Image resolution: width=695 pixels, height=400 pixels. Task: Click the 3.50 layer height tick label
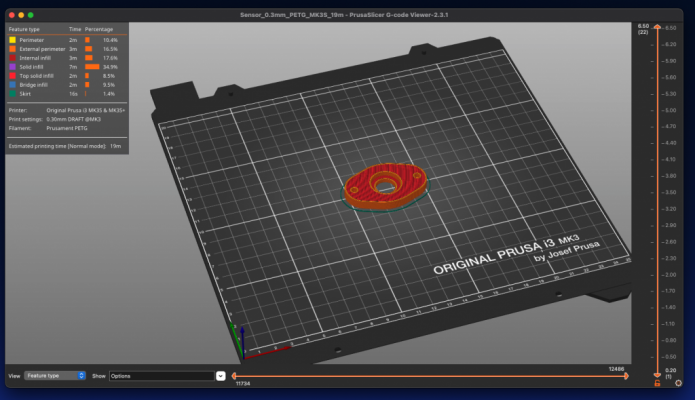pos(670,192)
